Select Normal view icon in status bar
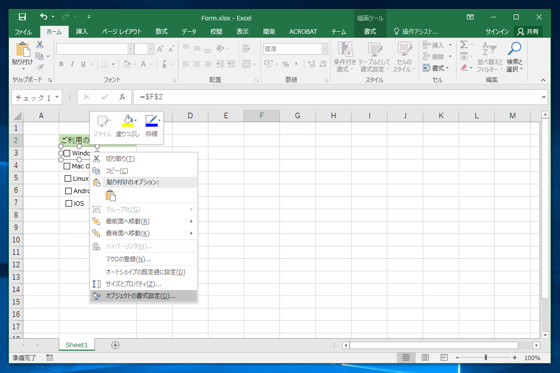The image size is (560, 373). click(x=406, y=357)
